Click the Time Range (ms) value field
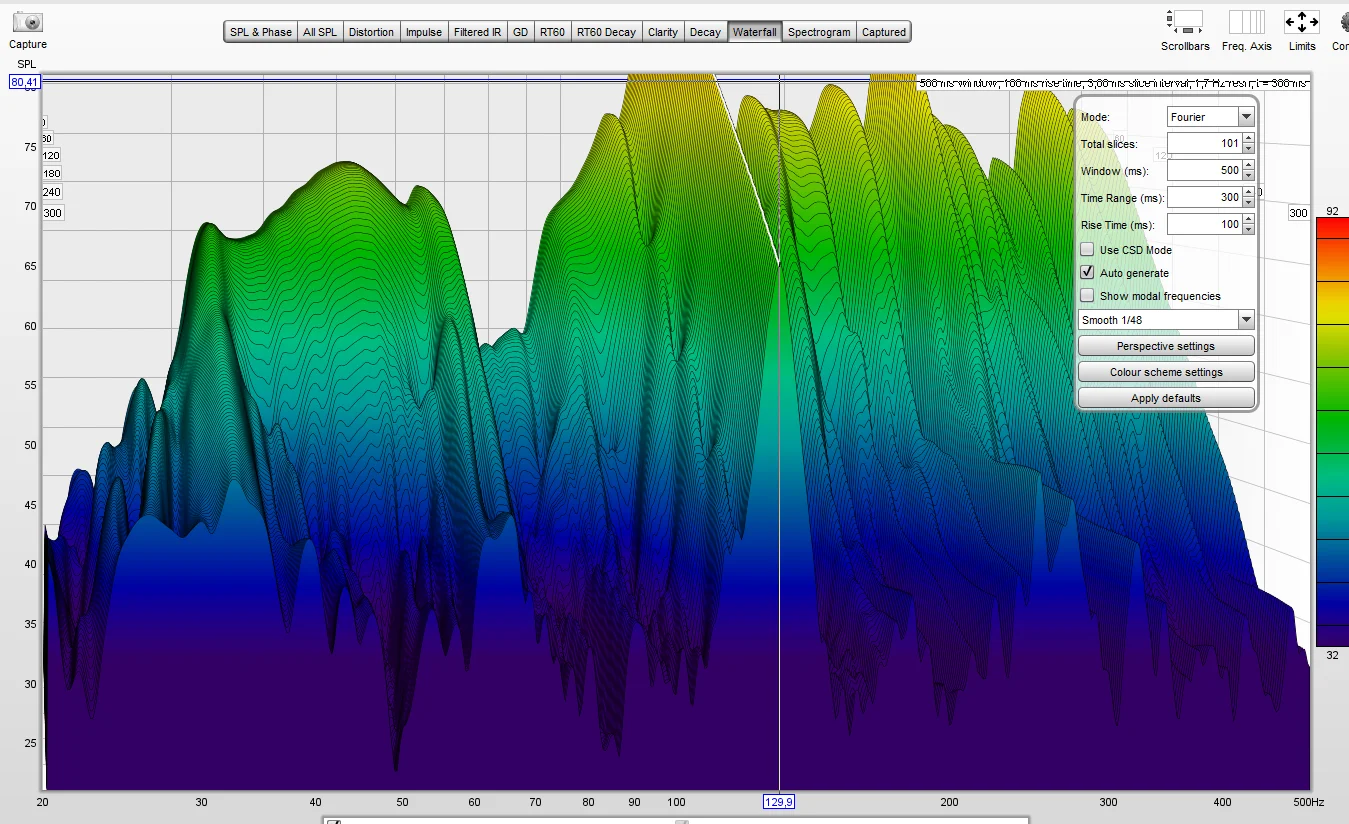The width and height of the screenshot is (1349, 824). click(x=1204, y=198)
